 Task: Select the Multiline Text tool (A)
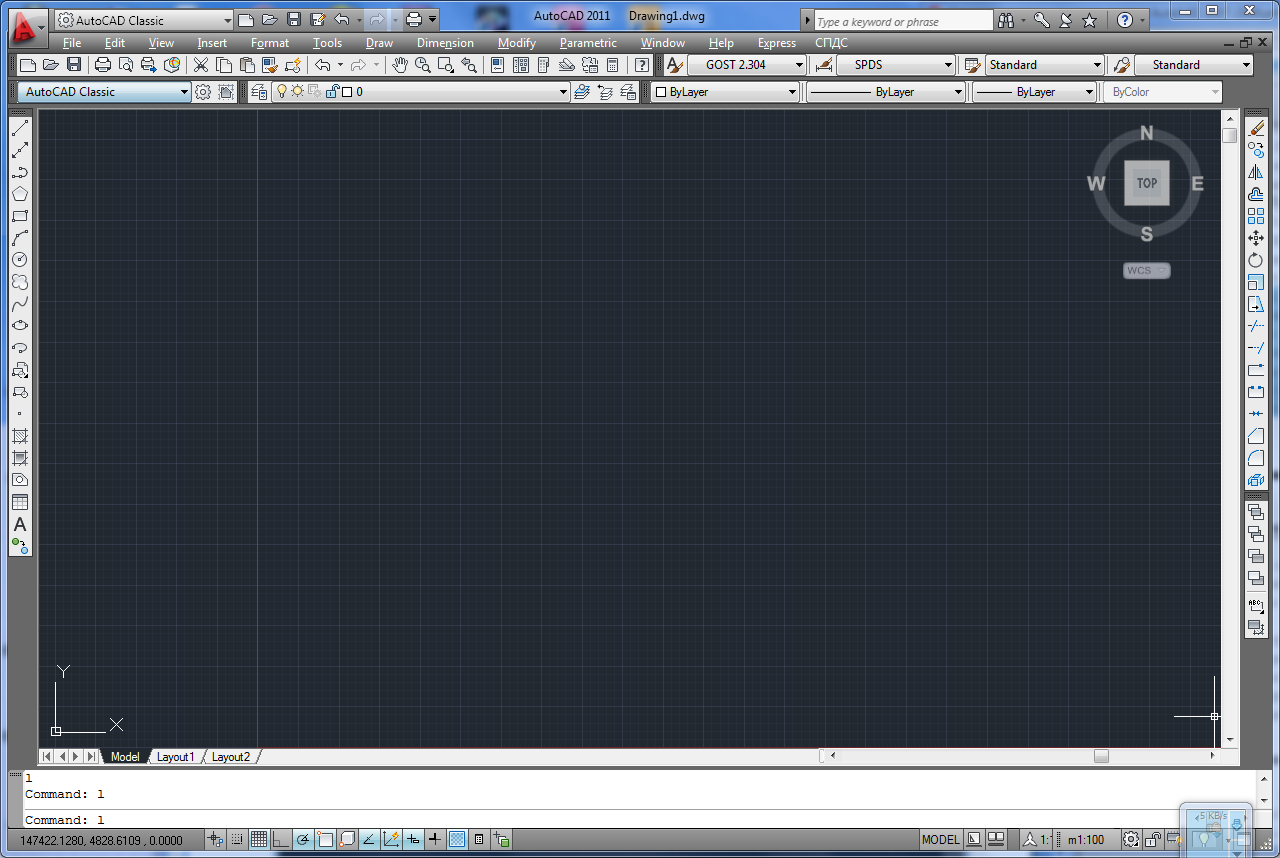20,524
